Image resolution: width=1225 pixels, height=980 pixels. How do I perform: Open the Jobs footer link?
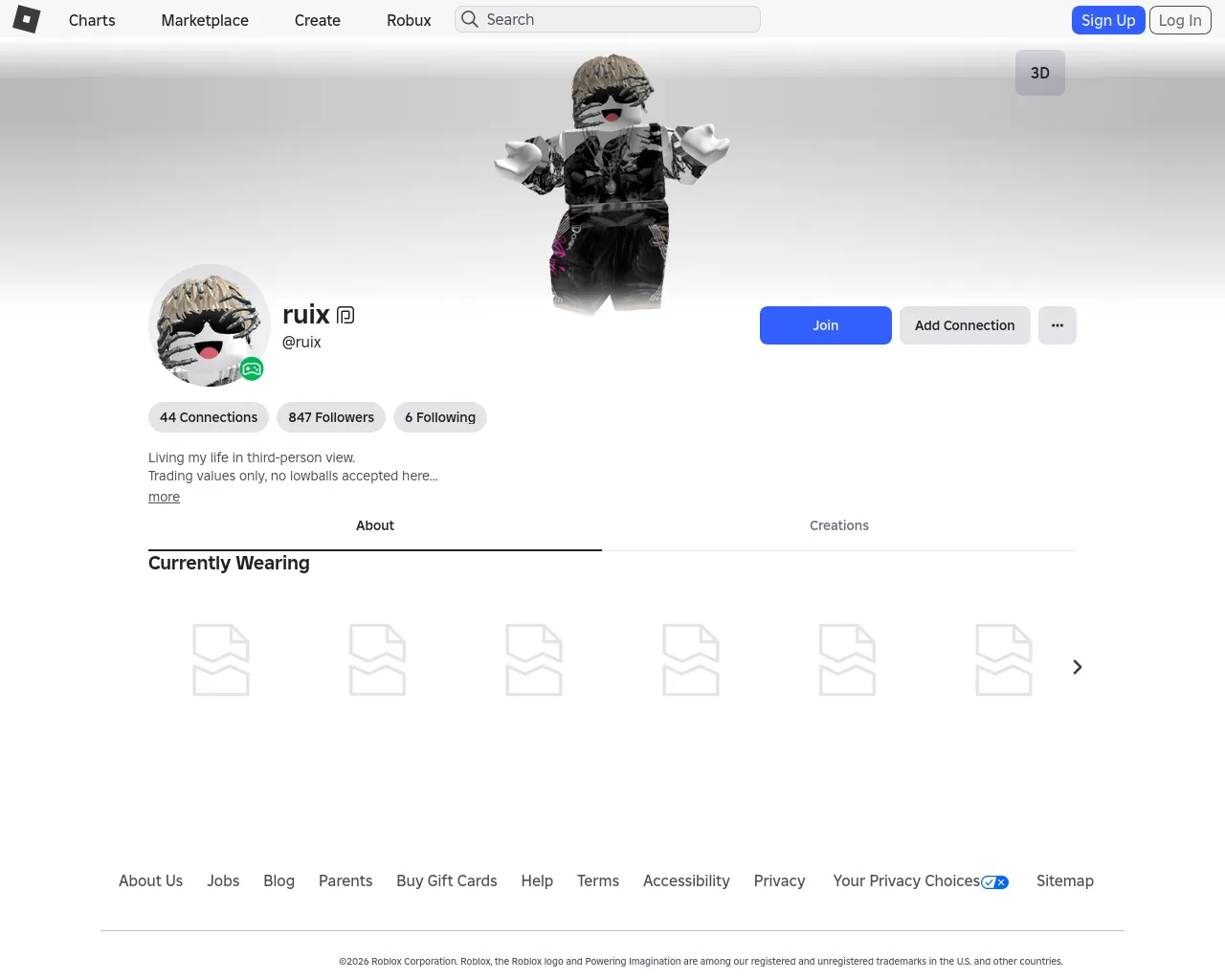coord(223,880)
